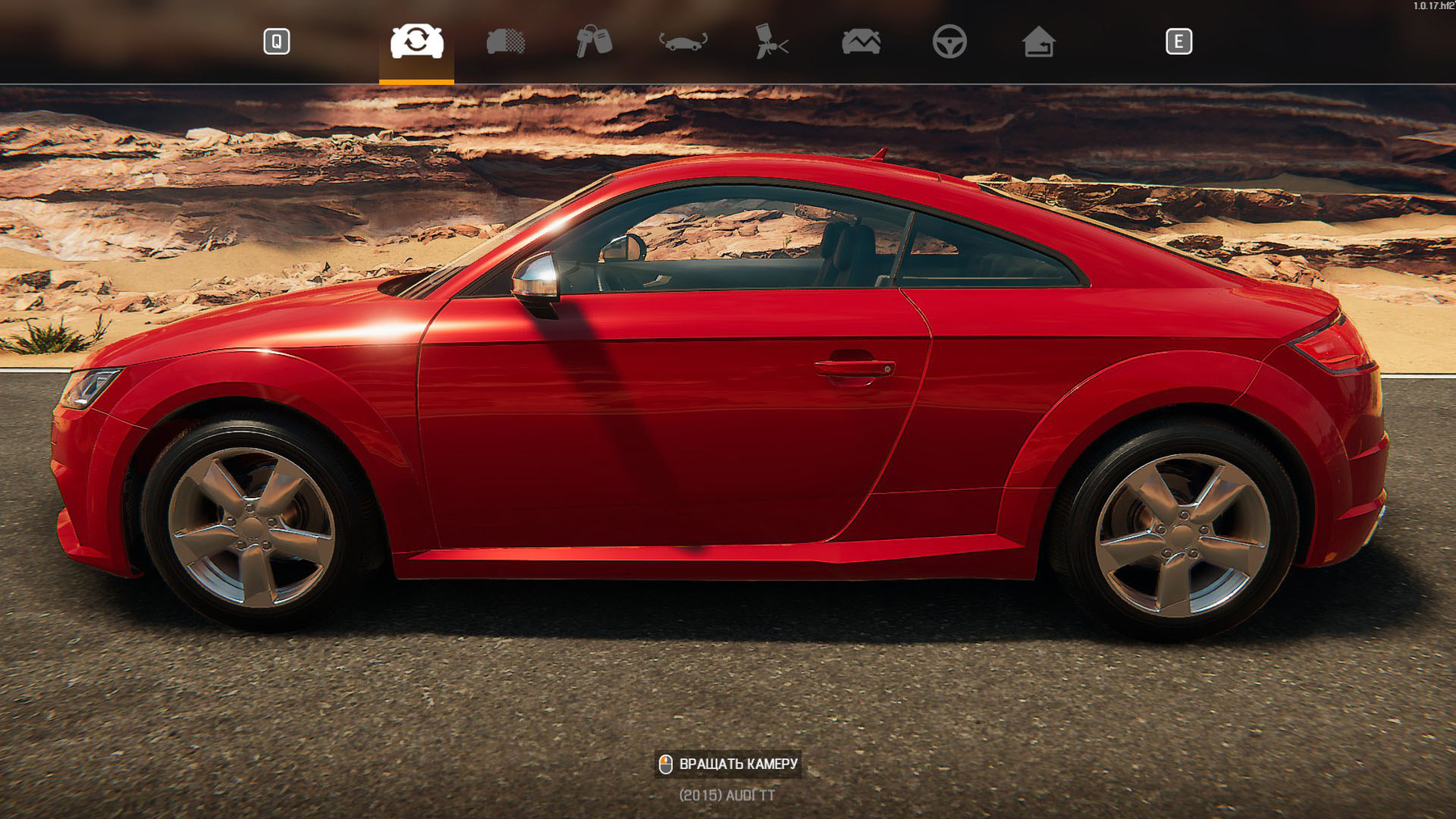Click the (2015) Audi TT car name label
This screenshot has width=1456, height=819.
[727, 796]
